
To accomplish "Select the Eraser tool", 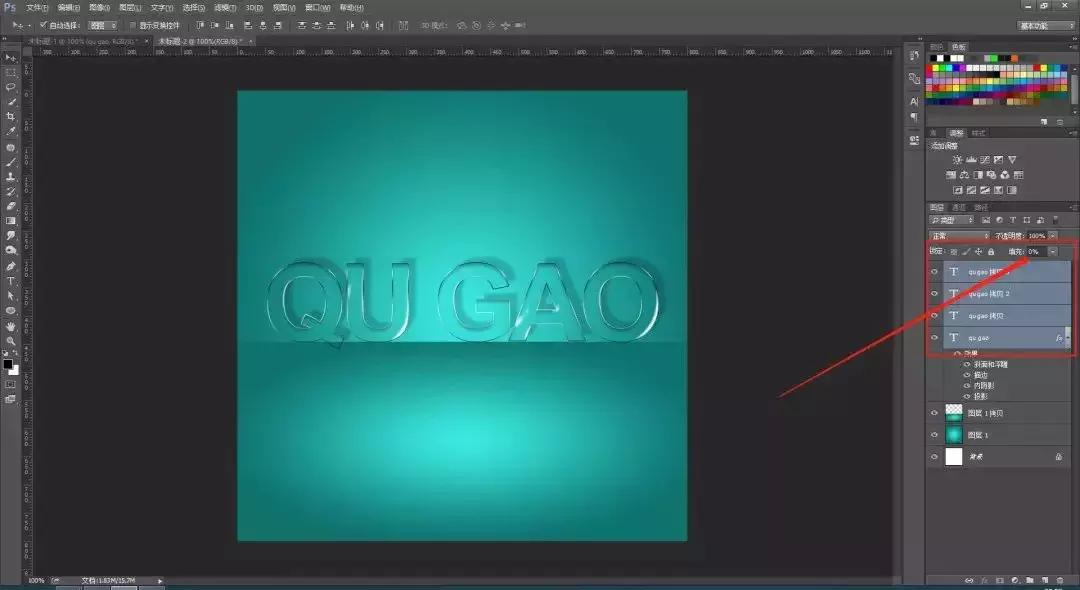I will click(x=10, y=206).
